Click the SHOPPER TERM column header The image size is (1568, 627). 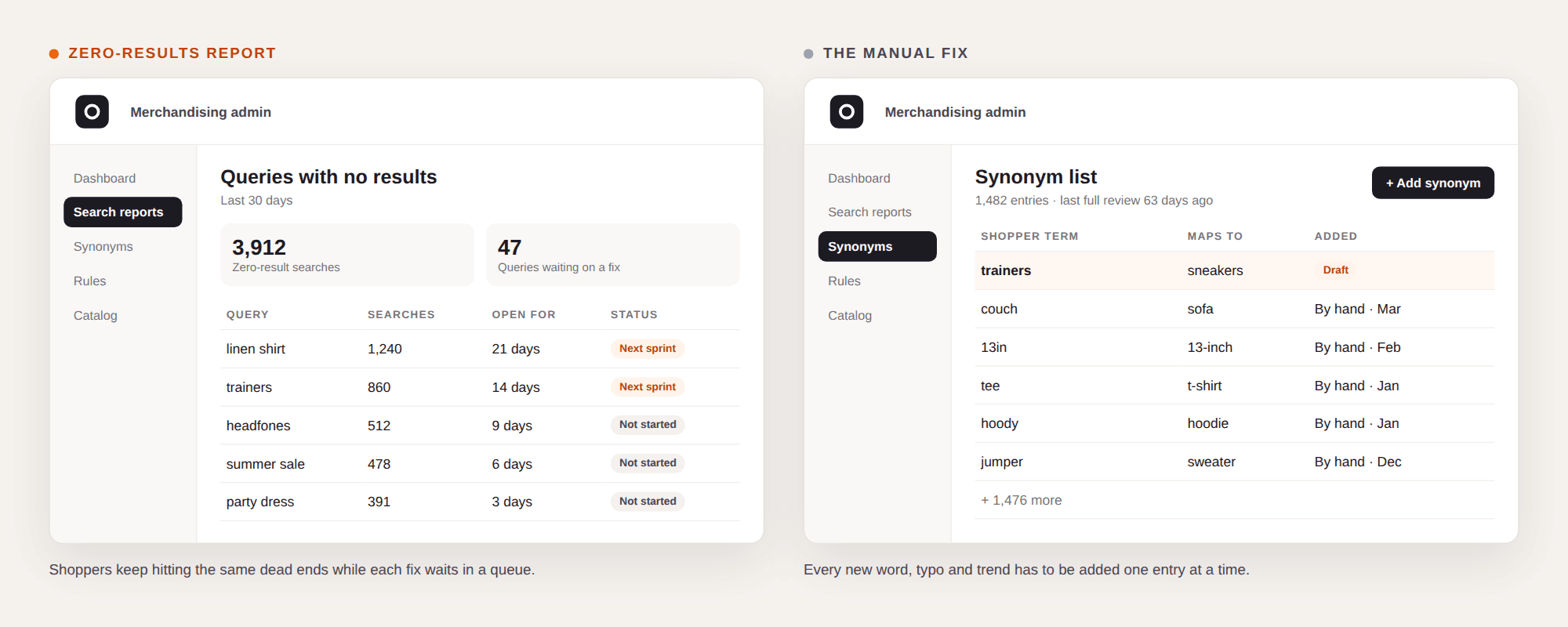(1029, 236)
